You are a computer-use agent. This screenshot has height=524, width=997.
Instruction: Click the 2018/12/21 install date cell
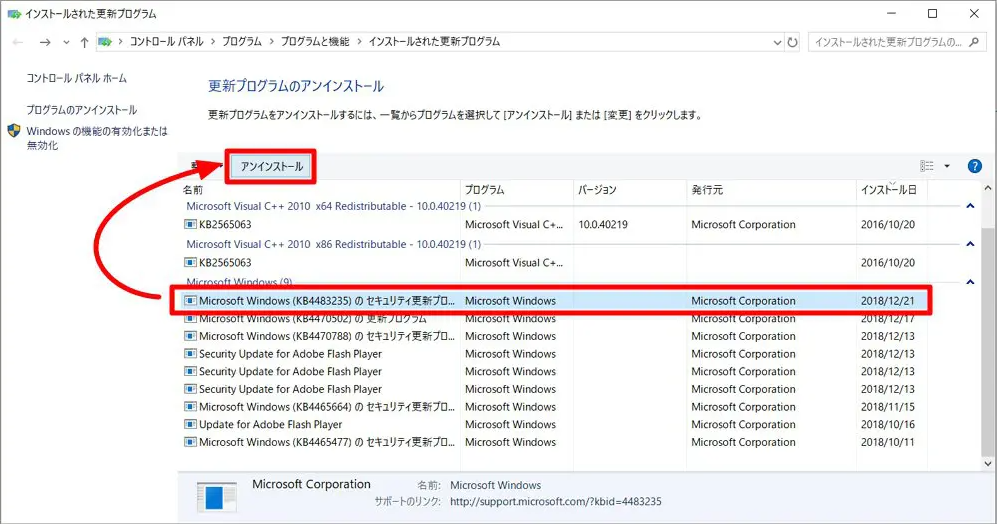(888, 301)
